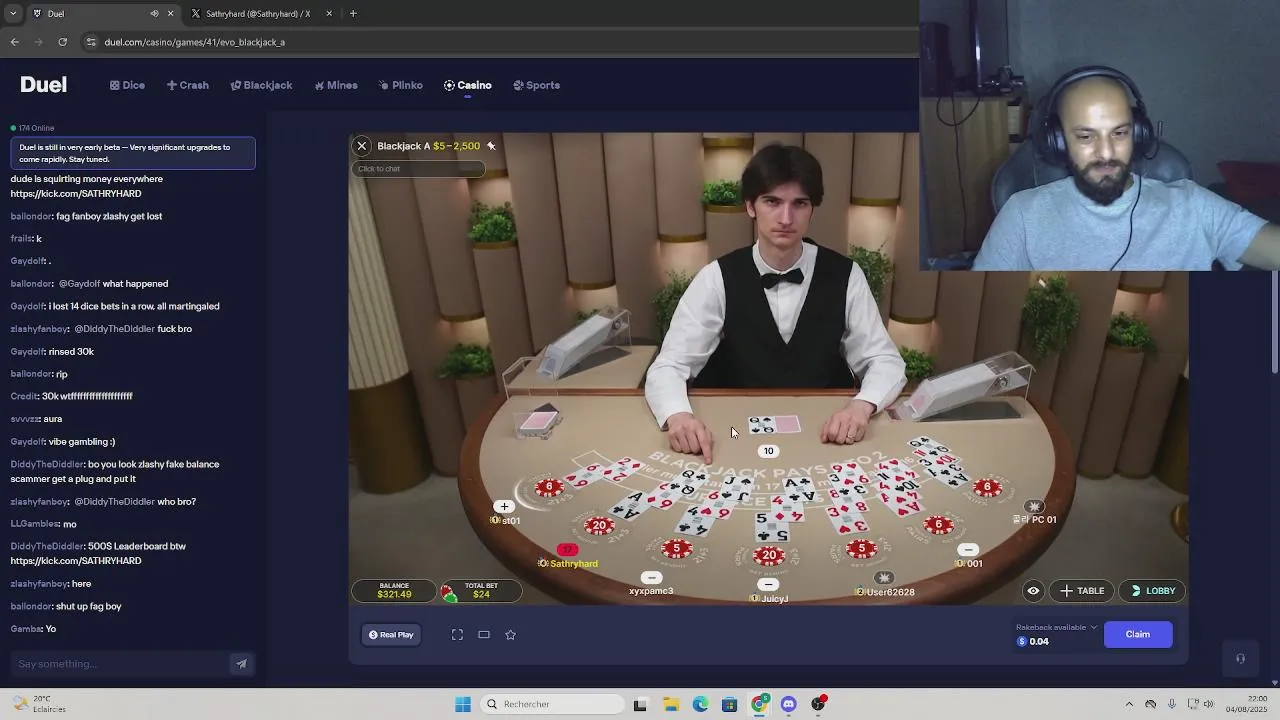1280x720 pixels.
Task: Open the Windows Start menu
Action: (x=463, y=704)
